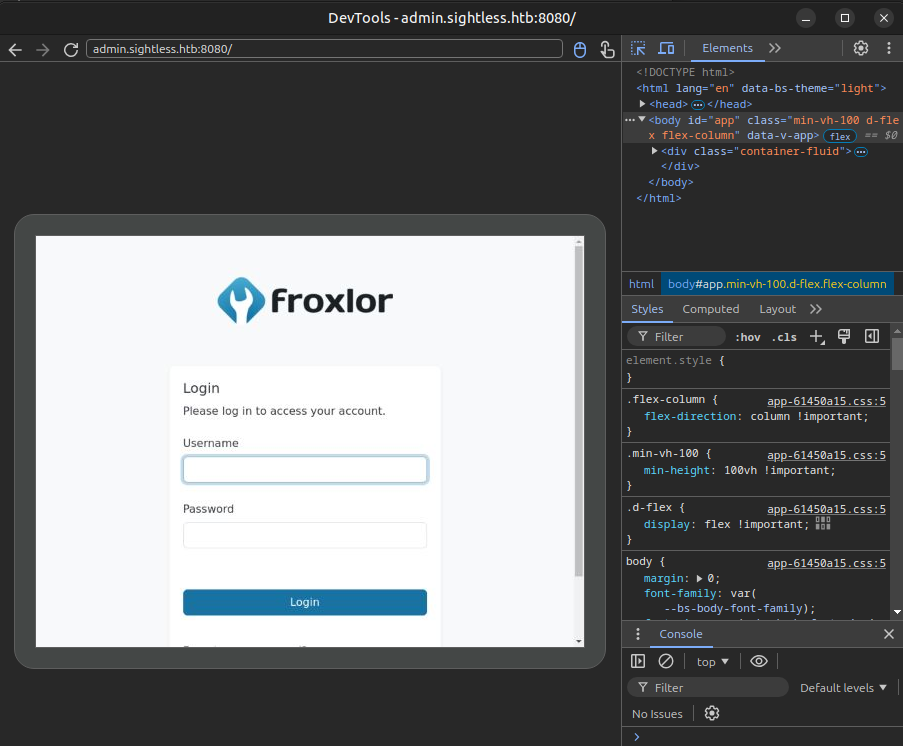Toggle the device toolbar icon
This screenshot has width=903, height=746.
tap(666, 48)
